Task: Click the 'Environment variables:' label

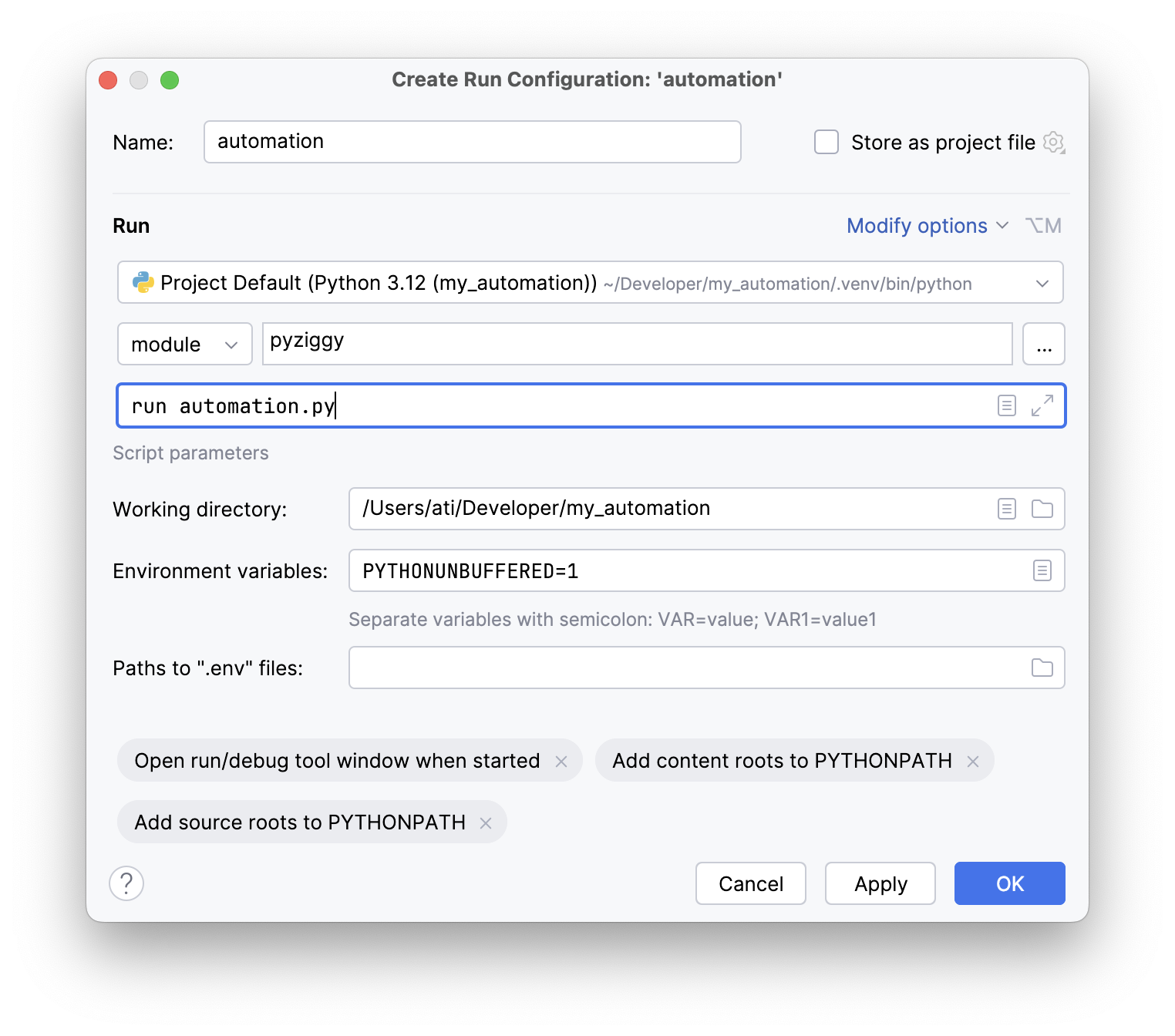Action: (x=220, y=571)
